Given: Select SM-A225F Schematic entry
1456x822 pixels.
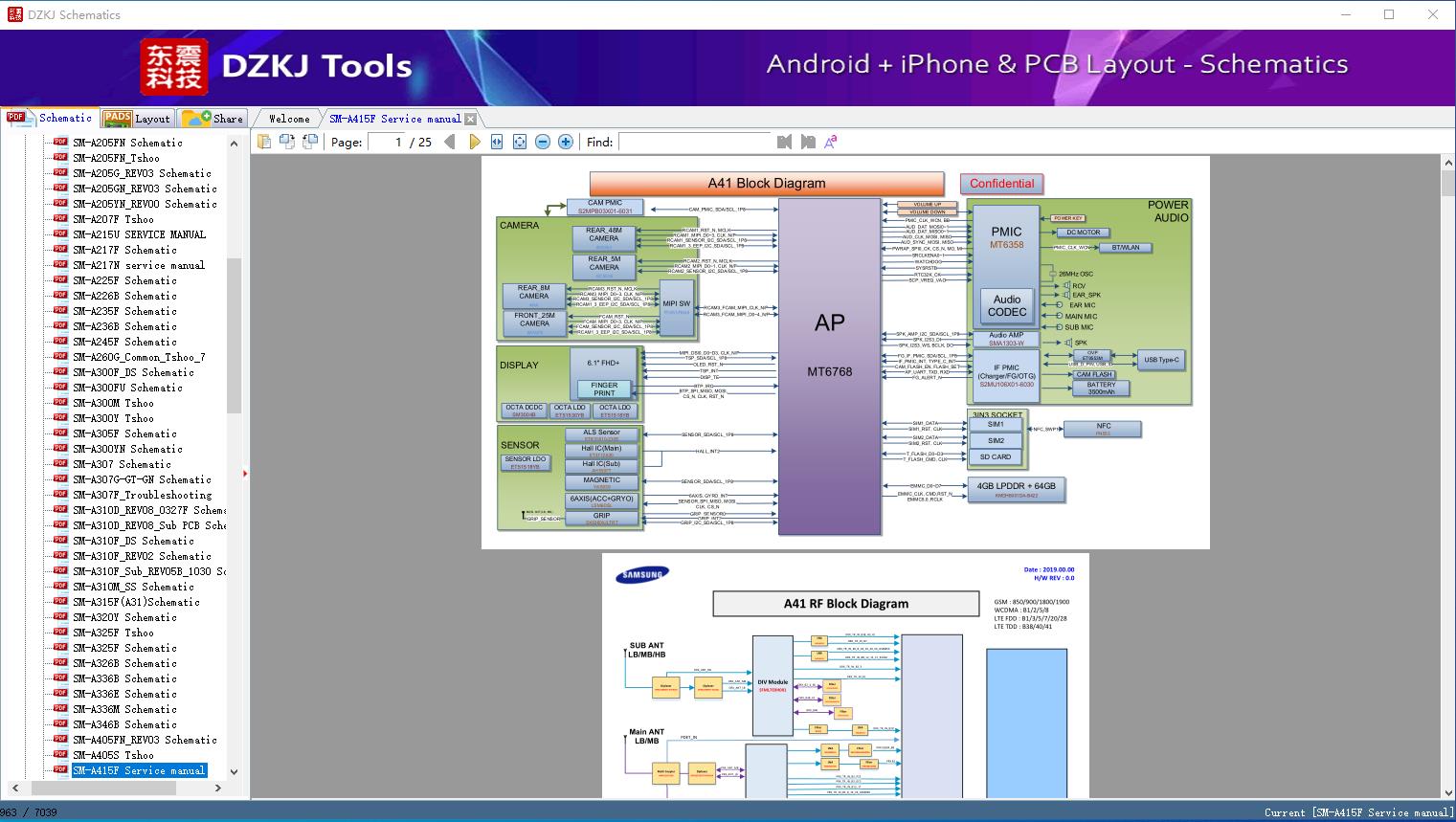Looking at the screenshot, I should point(124,280).
